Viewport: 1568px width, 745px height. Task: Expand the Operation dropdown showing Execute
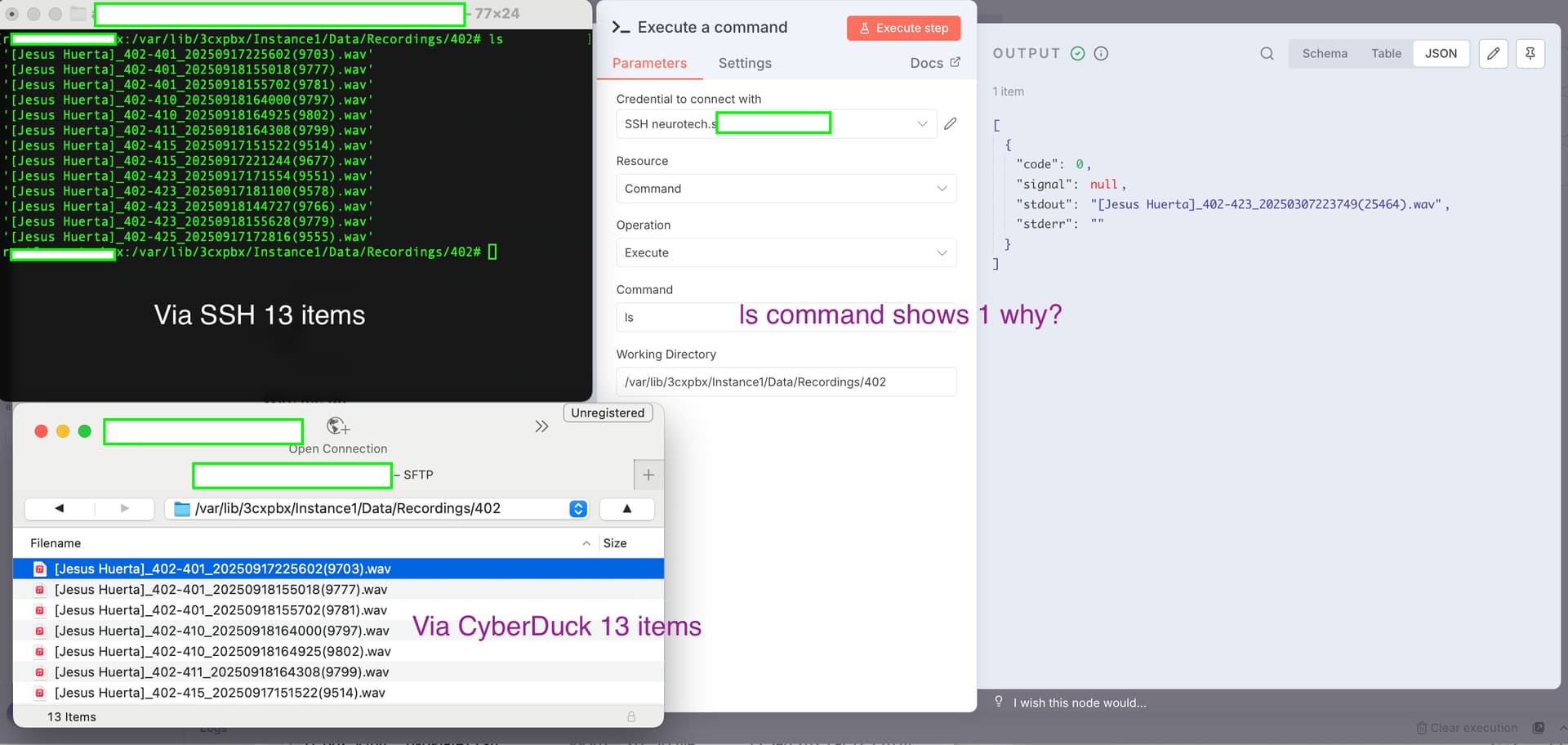point(786,253)
